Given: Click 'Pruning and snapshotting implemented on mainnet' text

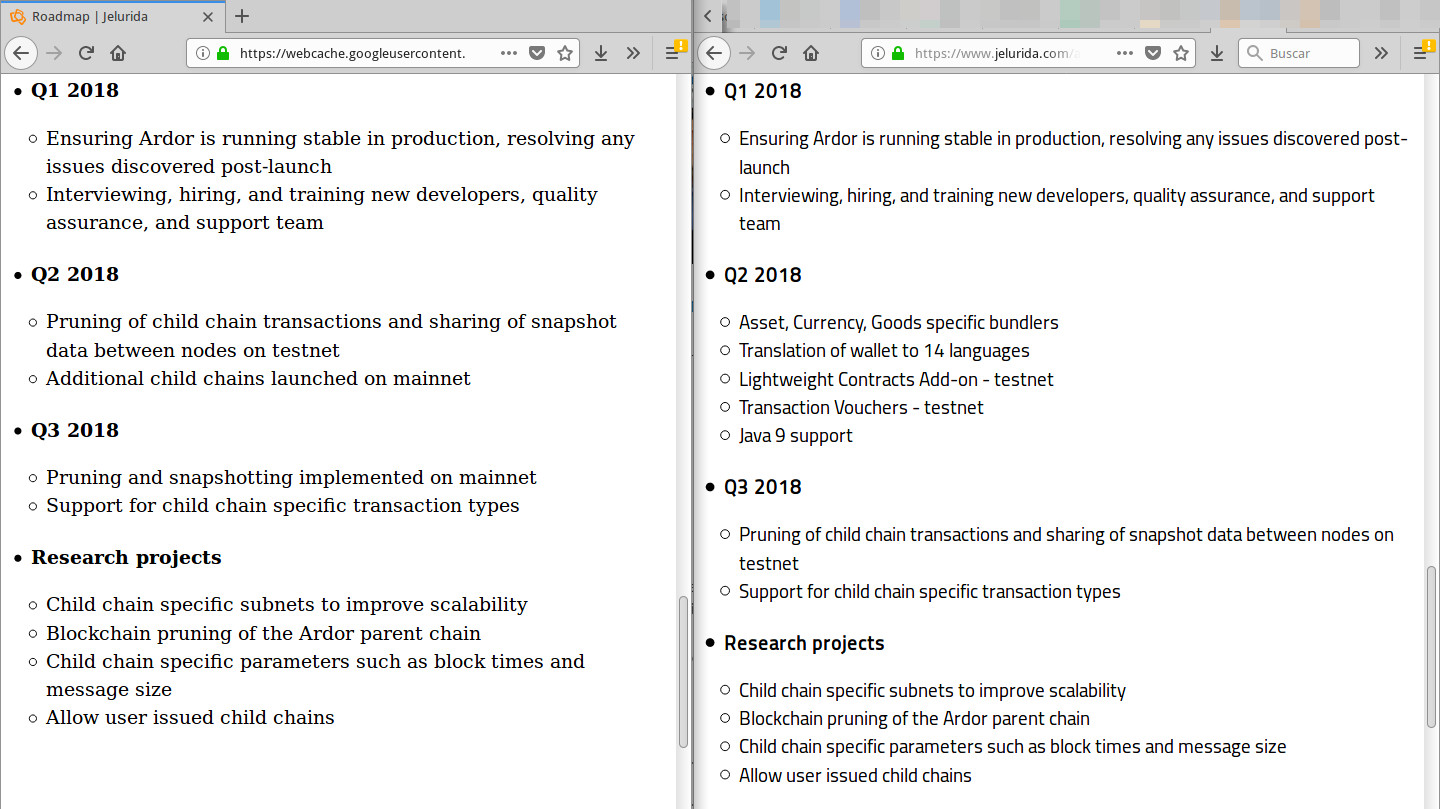Looking at the screenshot, I should tap(291, 477).
